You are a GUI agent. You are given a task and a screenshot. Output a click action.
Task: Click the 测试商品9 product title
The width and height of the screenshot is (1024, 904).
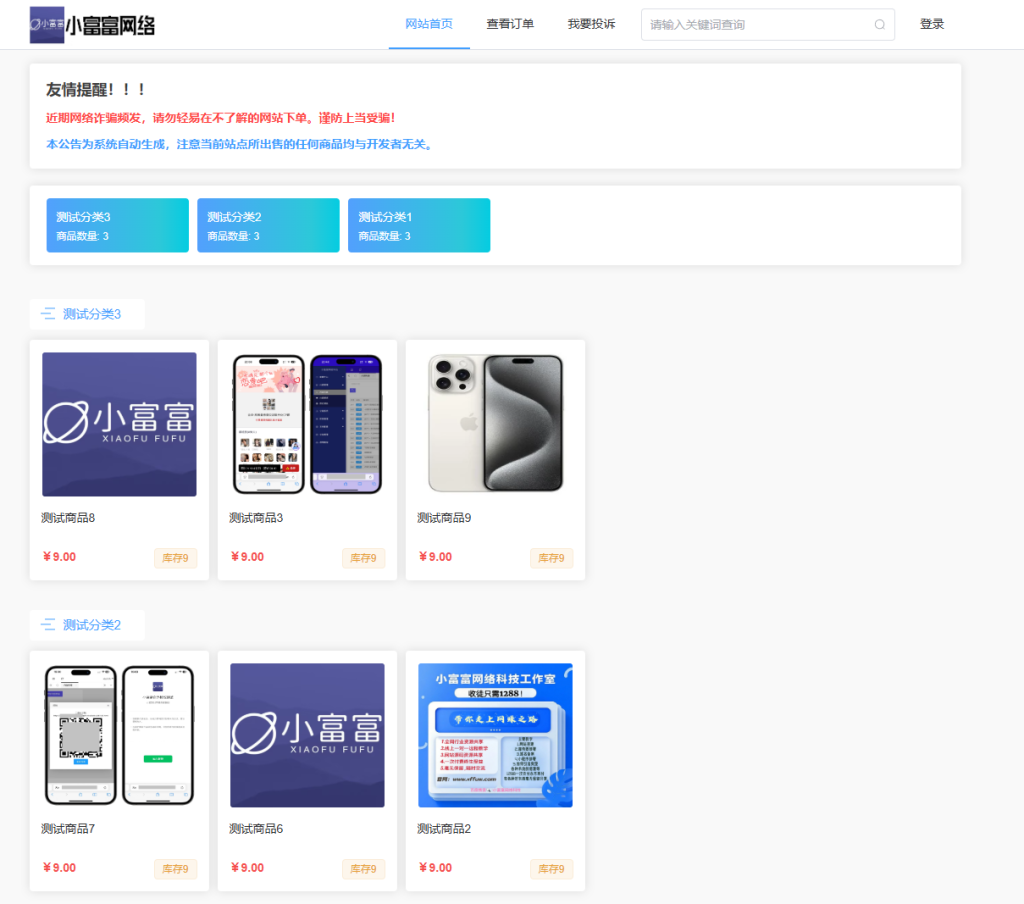tap(444, 518)
